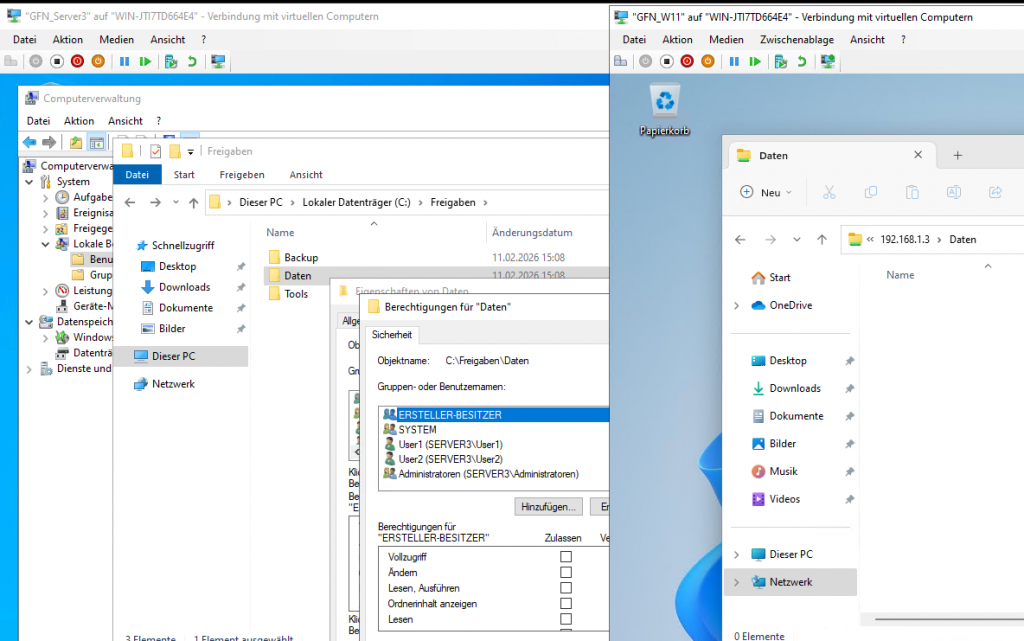This screenshot has height=641, width=1024.
Task: Switch to the Freigeben ribbon tab
Action: click(x=242, y=174)
